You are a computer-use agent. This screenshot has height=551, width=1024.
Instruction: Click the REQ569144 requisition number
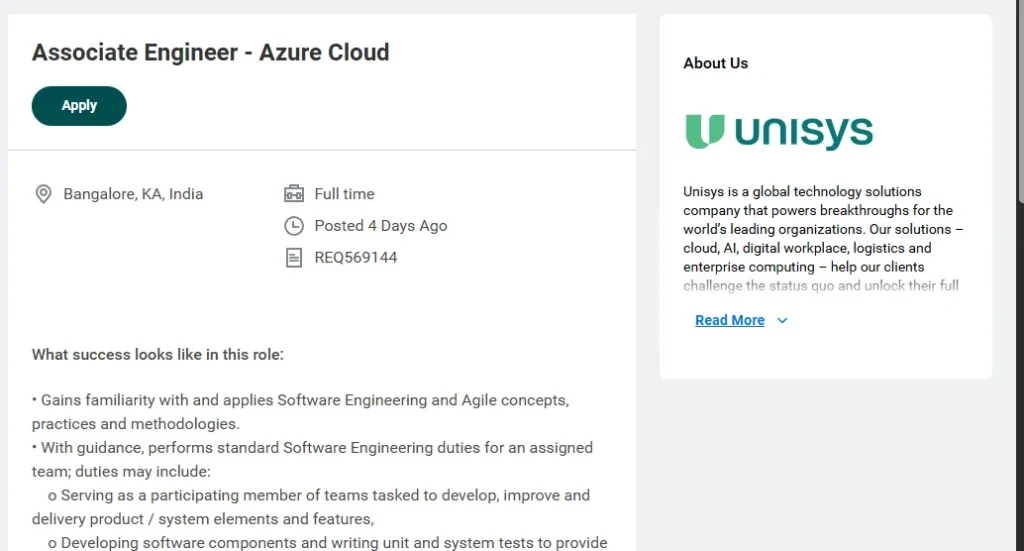(355, 258)
